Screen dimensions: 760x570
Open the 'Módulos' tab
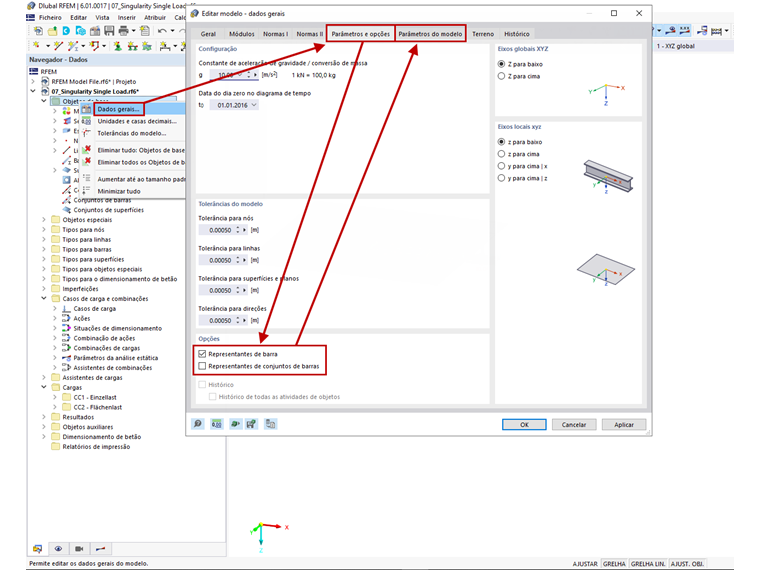(x=241, y=34)
